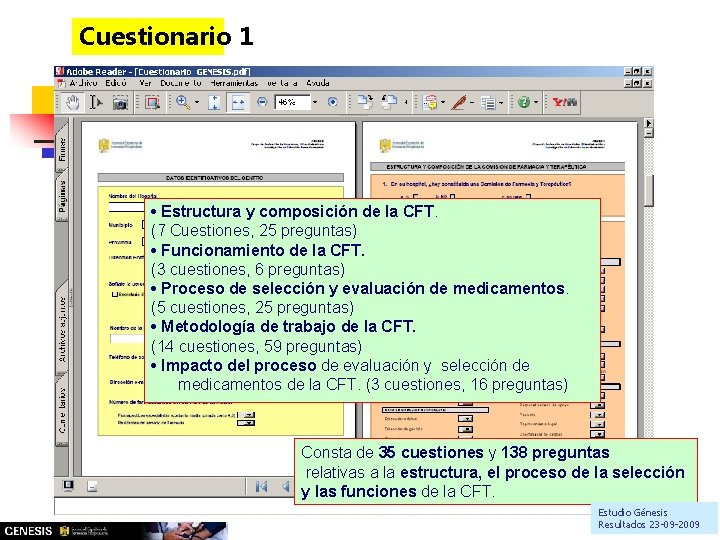This screenshot has width=720, height=540.
Task: Open the Documento menu
Action: [x=181, y=83]
